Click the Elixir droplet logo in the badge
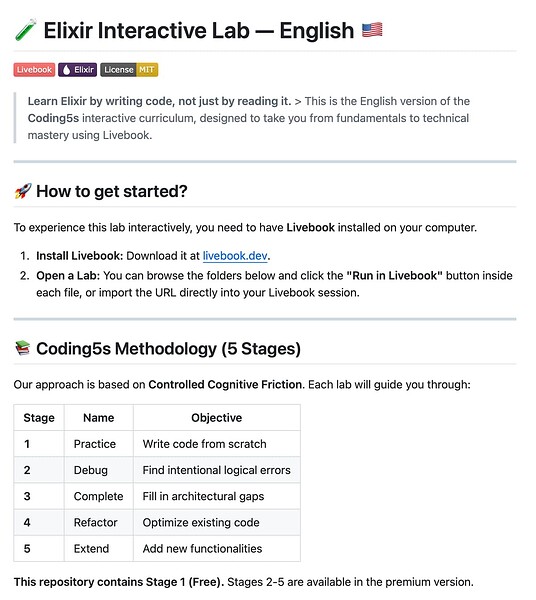 pyautogui.click(x=67, y=70)
